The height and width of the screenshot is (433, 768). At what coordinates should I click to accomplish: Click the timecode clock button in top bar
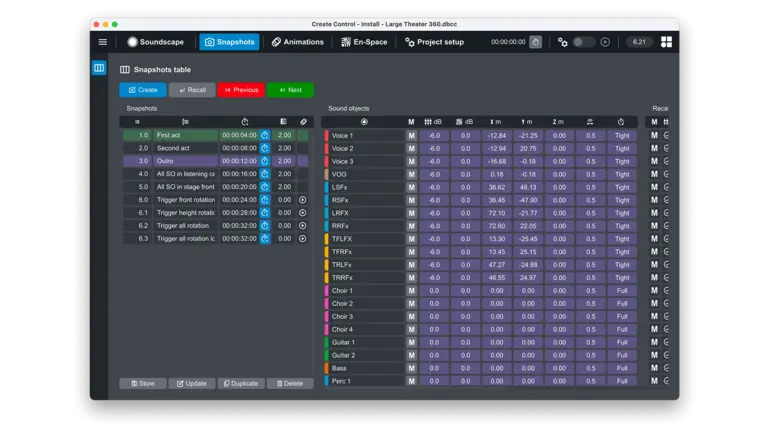coord(535,42)
